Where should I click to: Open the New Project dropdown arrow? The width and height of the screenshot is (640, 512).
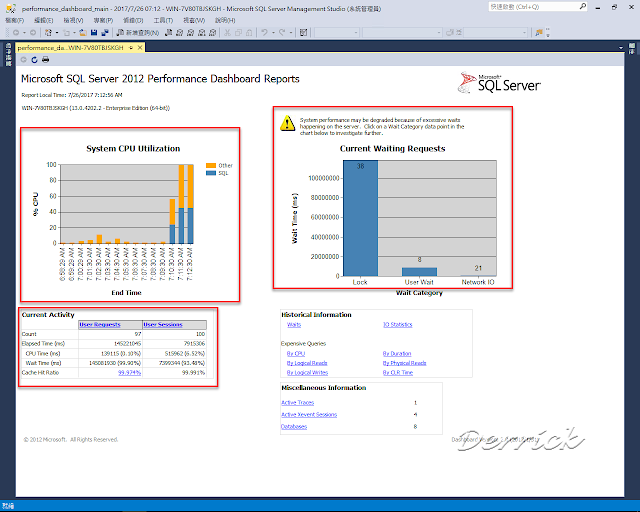click(x=57, y=33)
